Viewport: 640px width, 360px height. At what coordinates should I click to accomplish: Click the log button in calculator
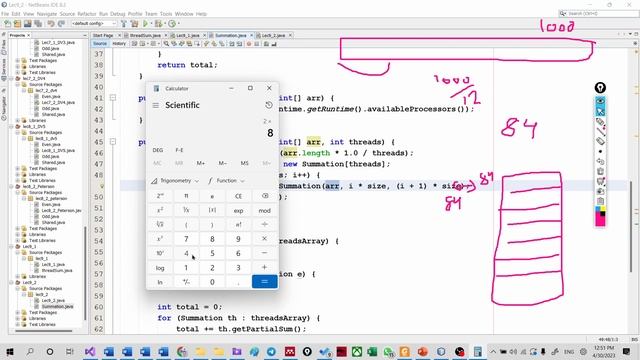160,268
